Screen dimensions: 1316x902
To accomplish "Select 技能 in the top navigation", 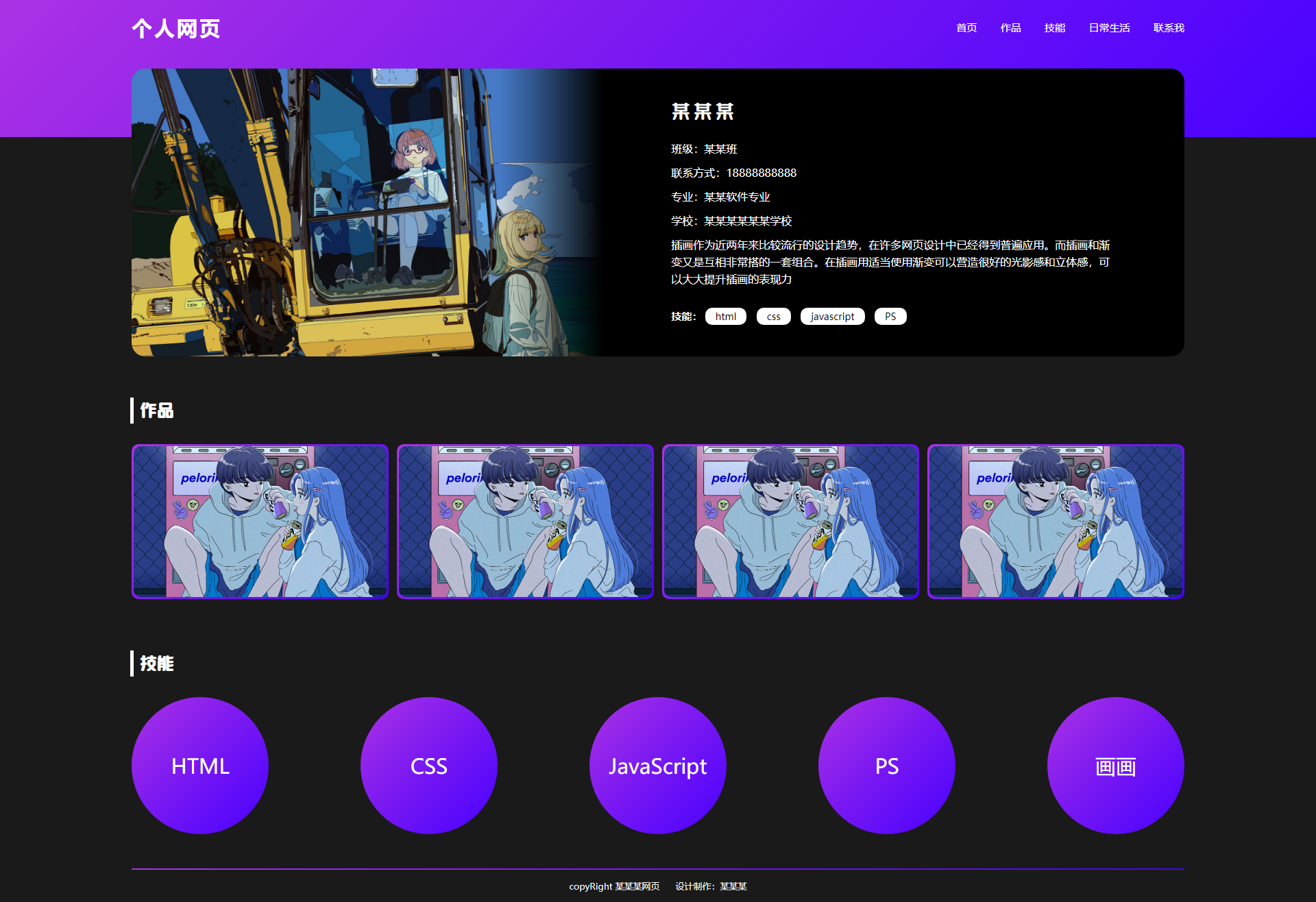I will [1054, 28].
